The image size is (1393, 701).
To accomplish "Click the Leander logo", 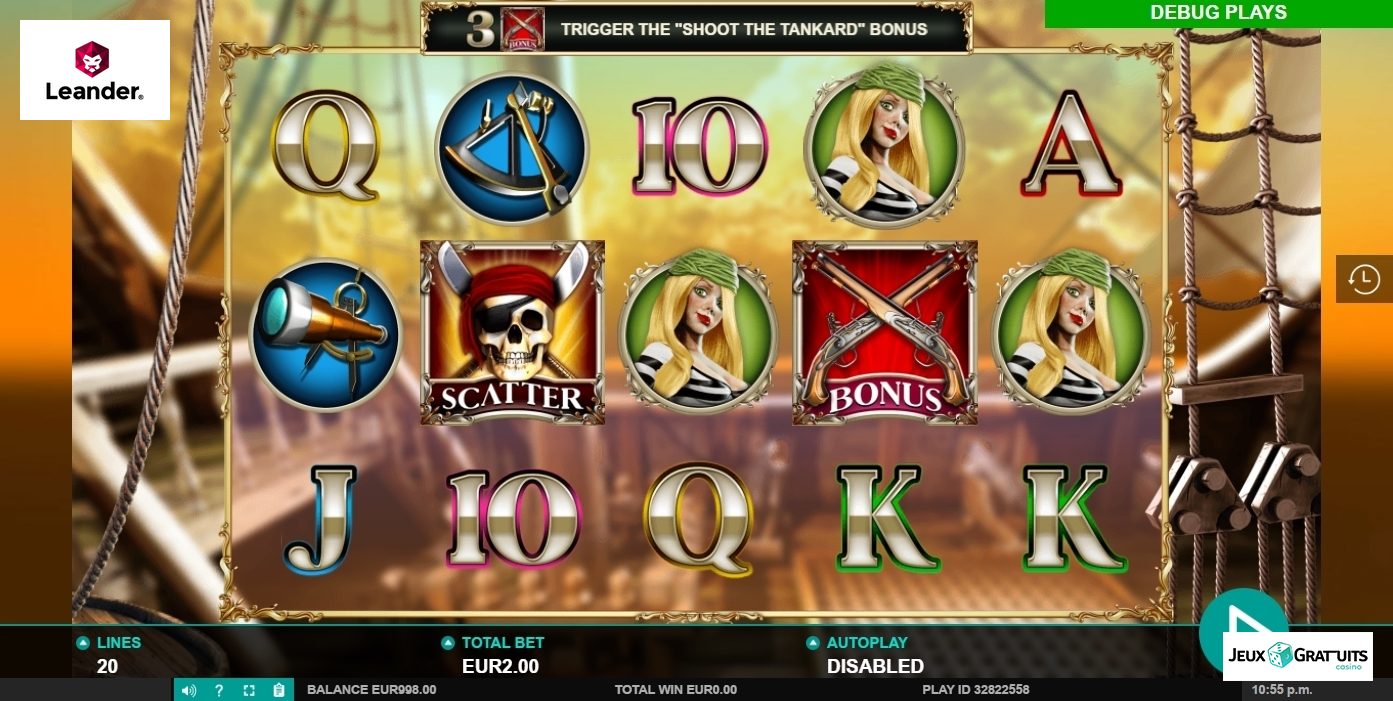I will [95, 70].
